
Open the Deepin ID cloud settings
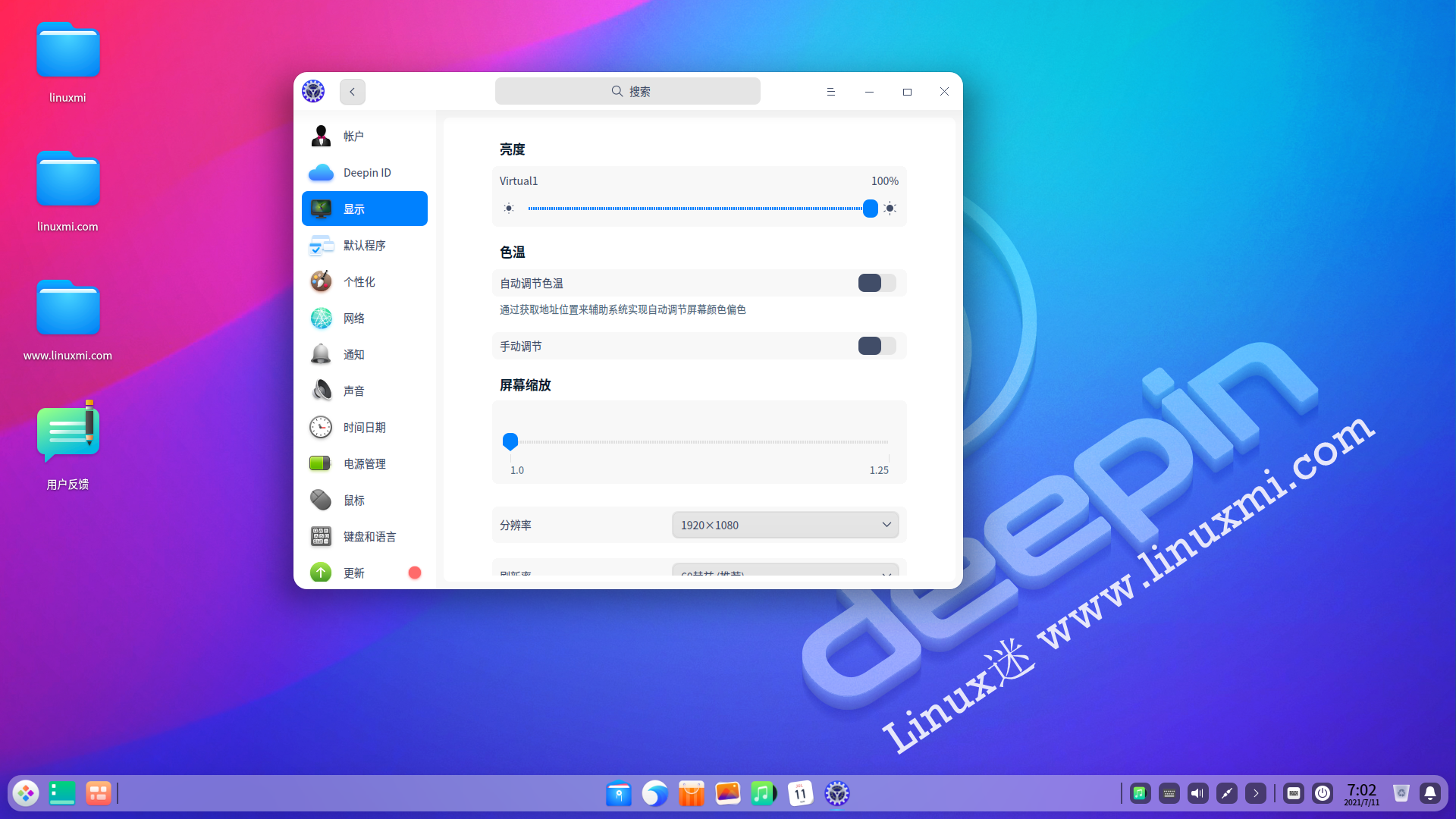point(365,173)
